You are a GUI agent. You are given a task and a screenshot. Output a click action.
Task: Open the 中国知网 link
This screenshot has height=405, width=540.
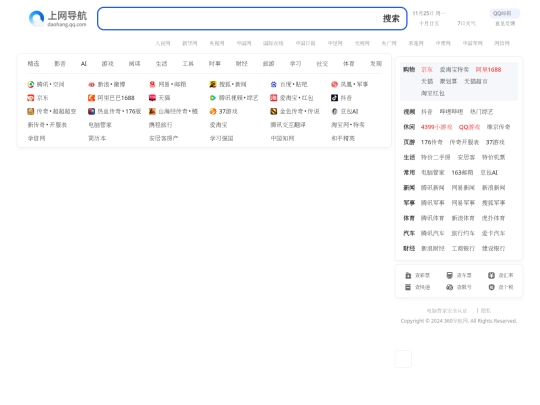pyautogui.click(x=282, y=138)
